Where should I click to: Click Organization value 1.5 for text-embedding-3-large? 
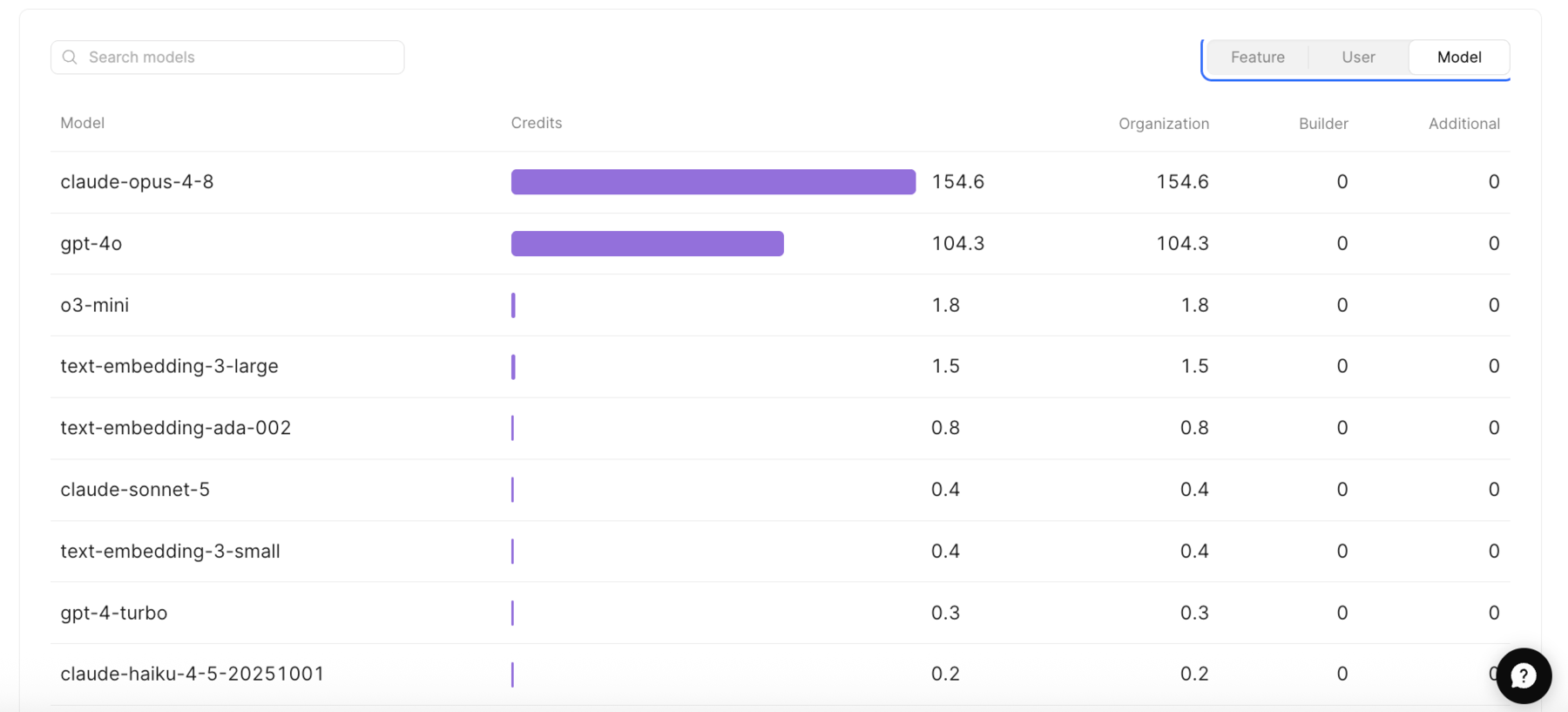click(1195, 366)
